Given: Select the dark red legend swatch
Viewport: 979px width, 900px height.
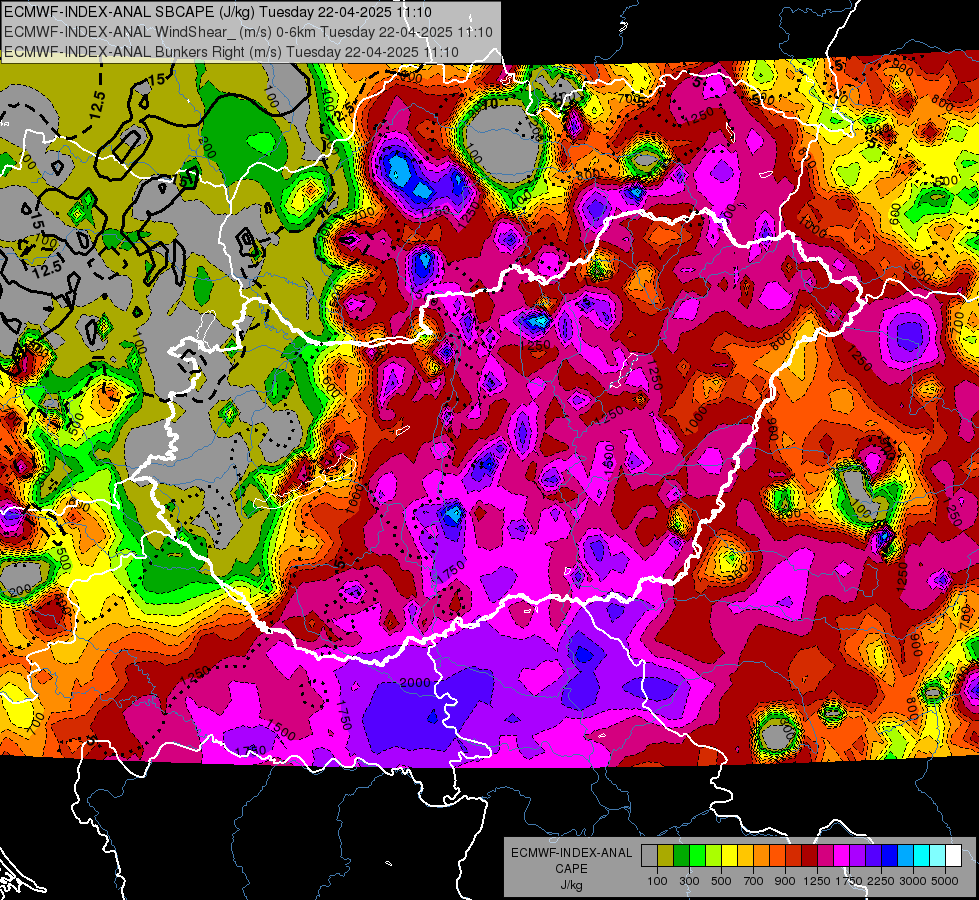Looking at the screenshot, I should coord(810,856).
